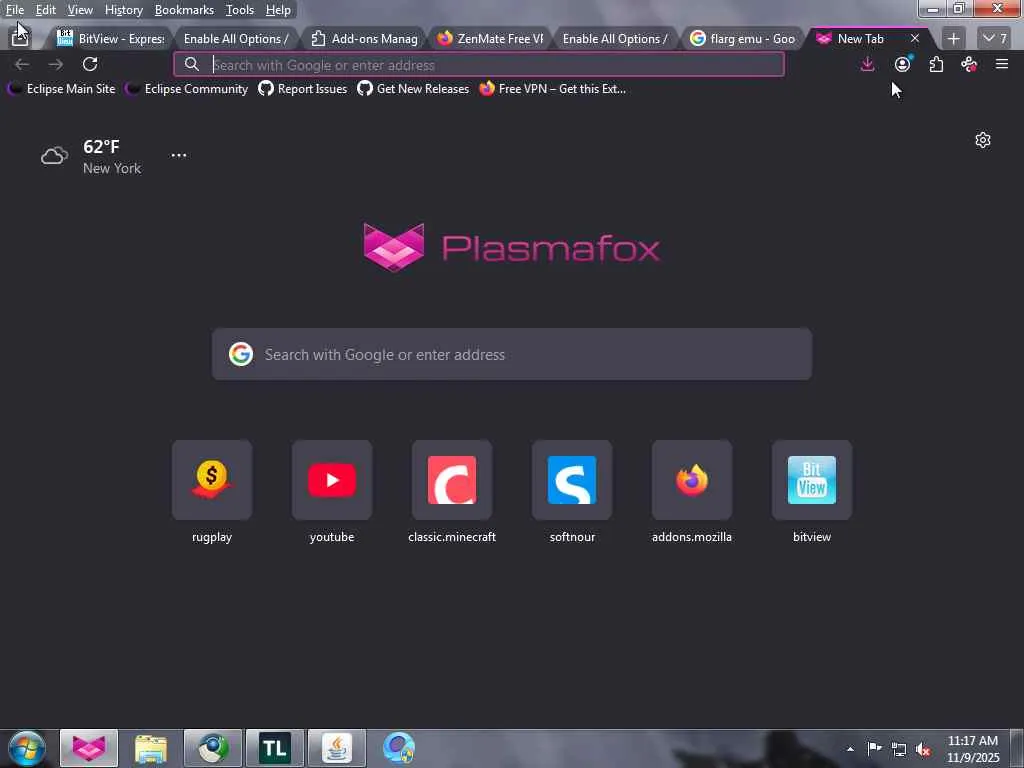Open the tab-list icon left of tabs

(x=20, y=38)
